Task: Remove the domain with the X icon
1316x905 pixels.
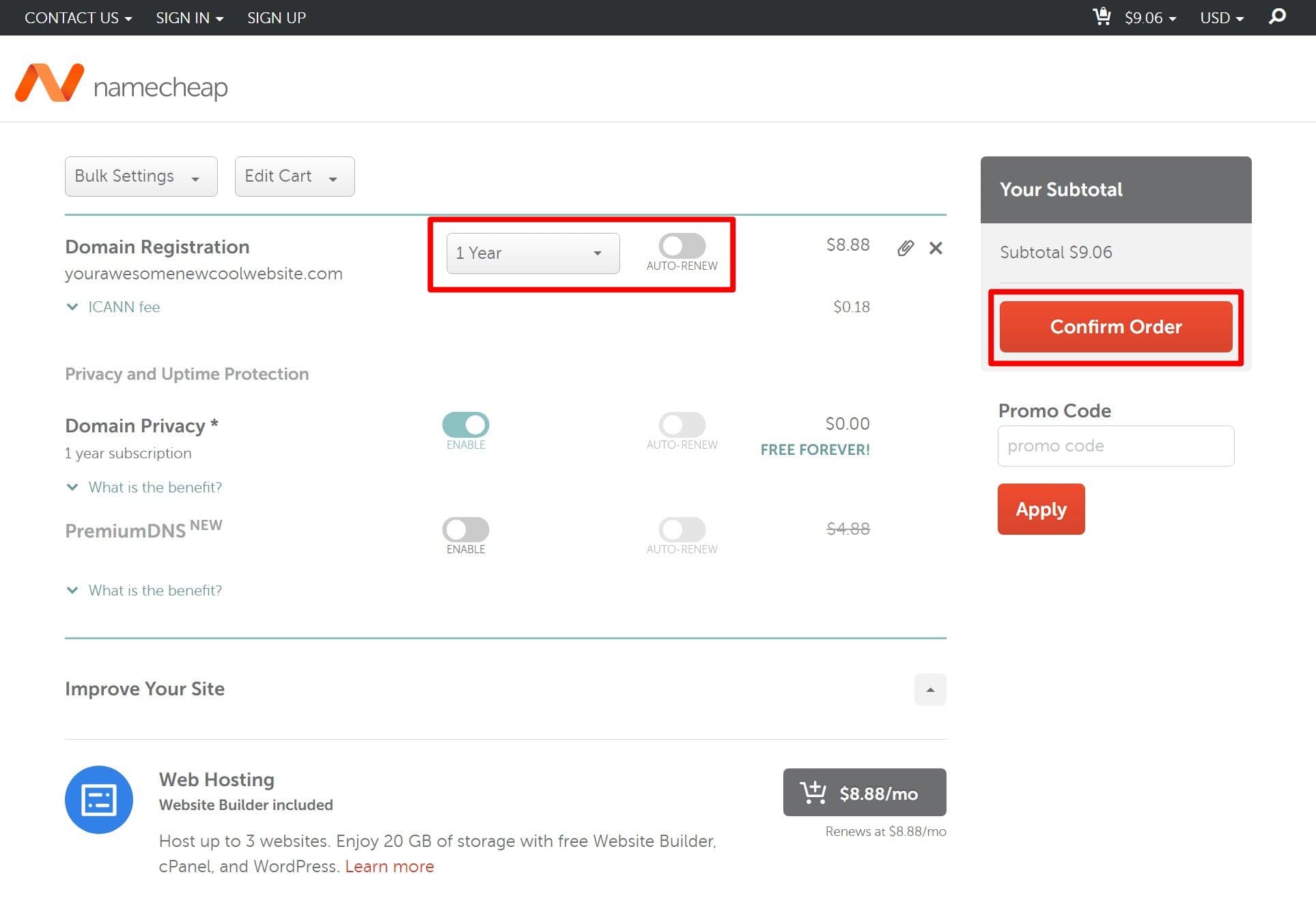Action: pyautogui.click(x=936, y=248)
